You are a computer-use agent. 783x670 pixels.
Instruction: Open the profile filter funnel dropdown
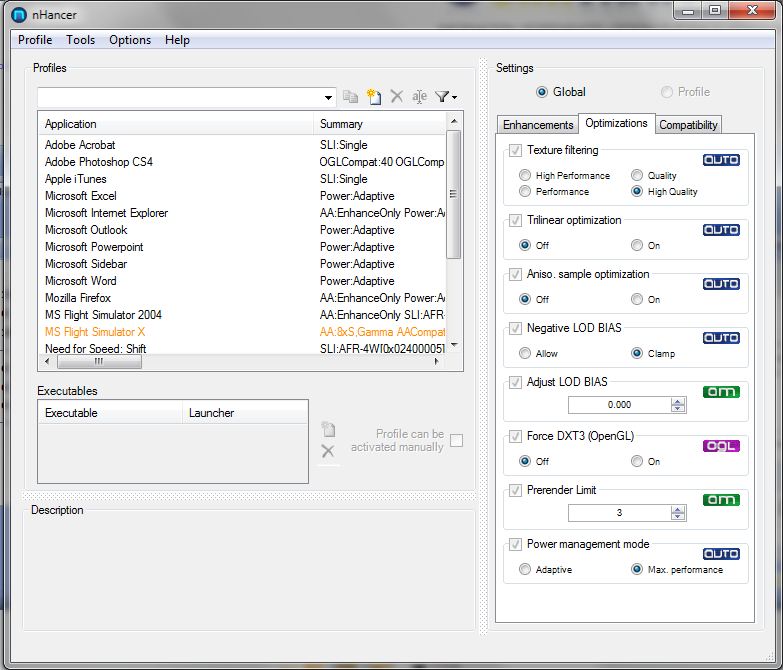[x=446, y=97]
